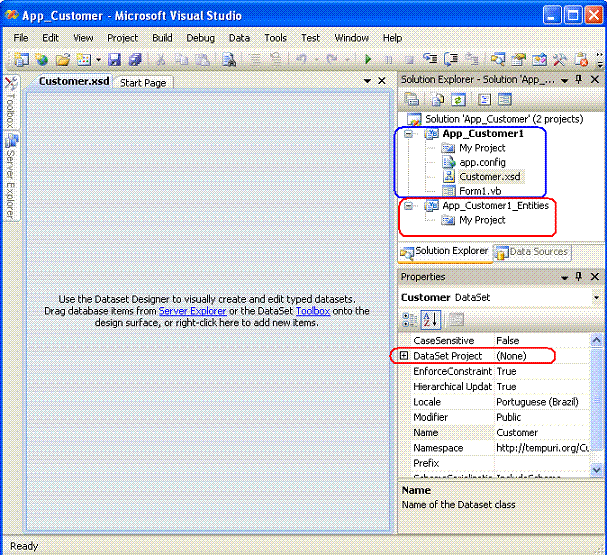Expand the DataSet Project property
Viewport: 607px width, 555px height.
404,355
